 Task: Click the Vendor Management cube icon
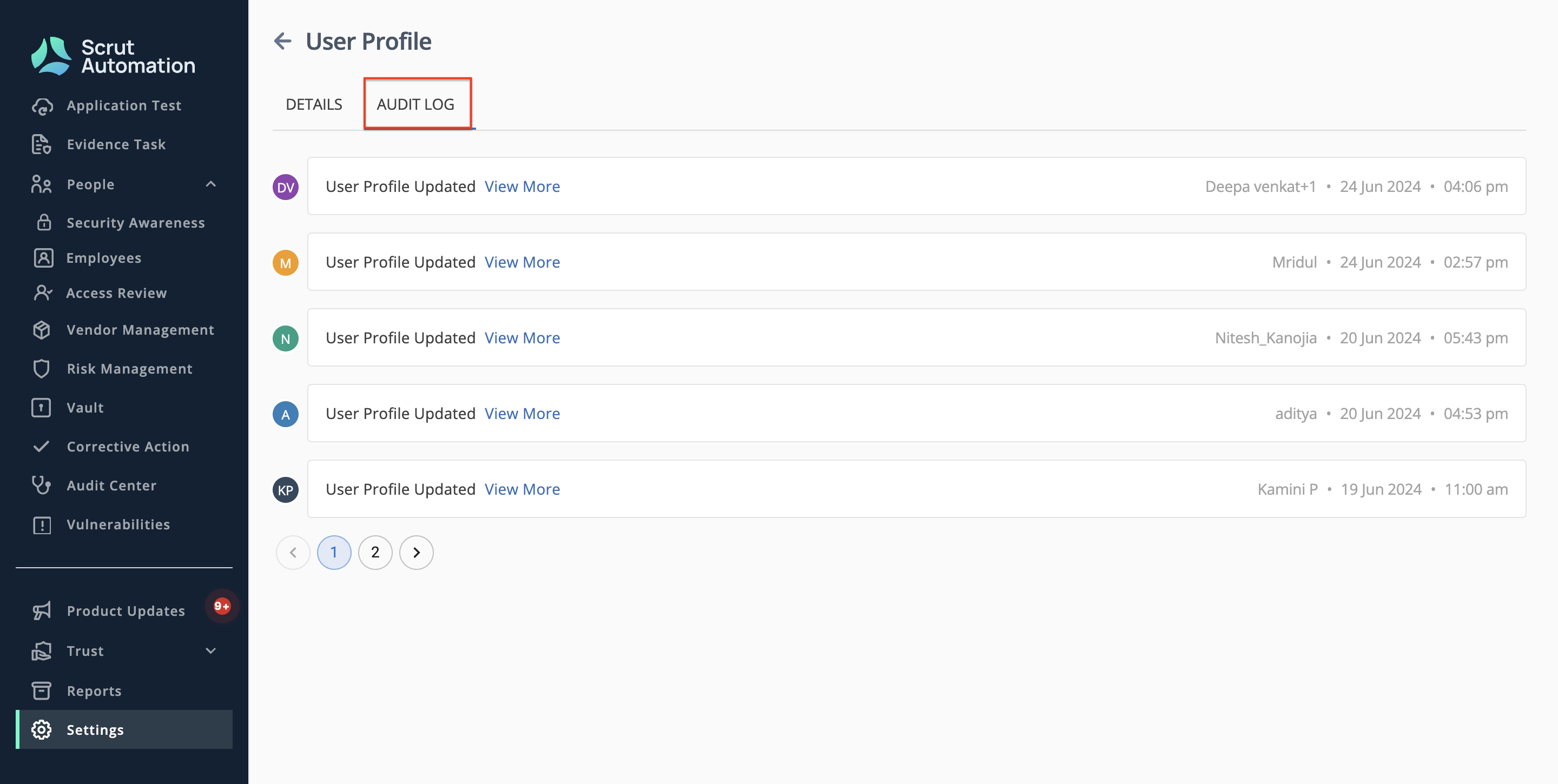tap(42, 330)
